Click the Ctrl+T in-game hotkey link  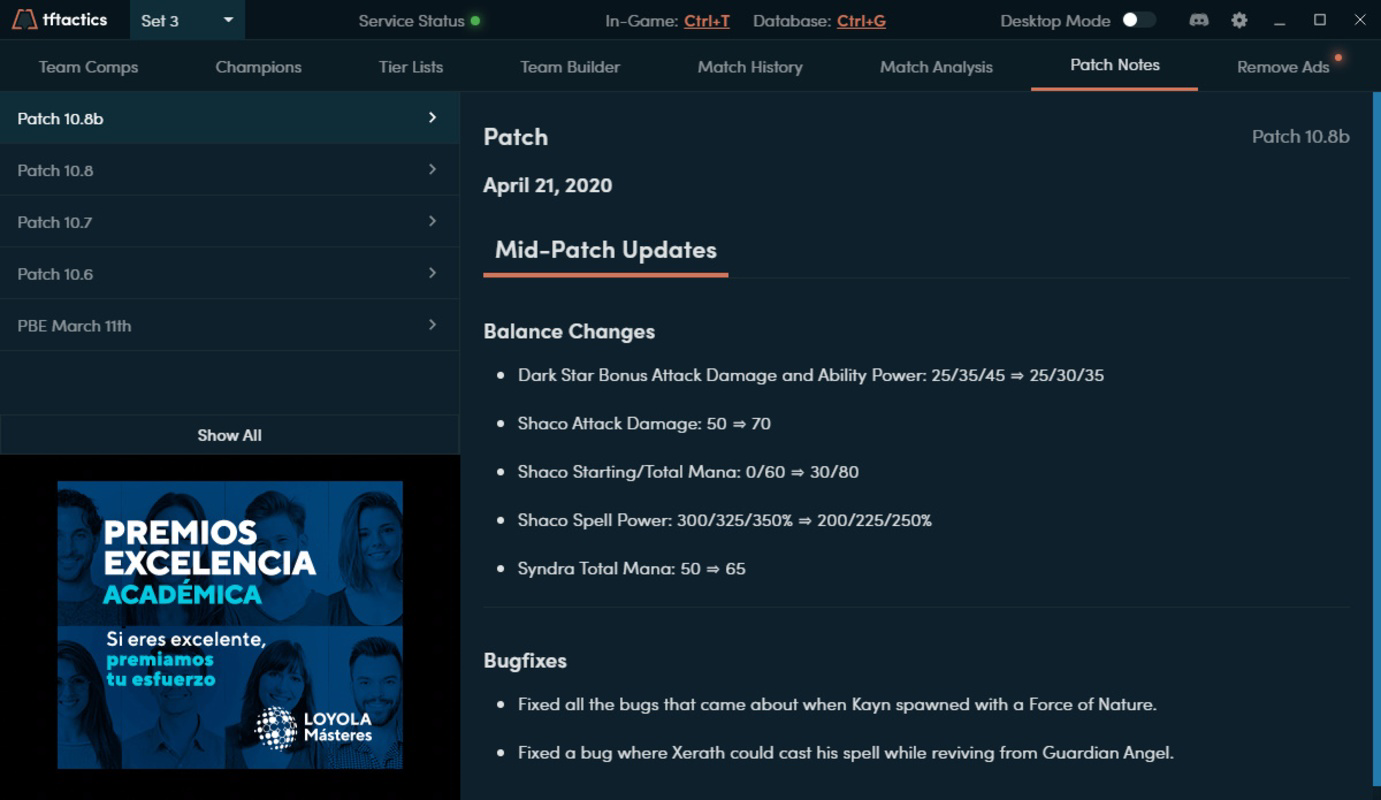pyautogui.click(x=707, y=21)
